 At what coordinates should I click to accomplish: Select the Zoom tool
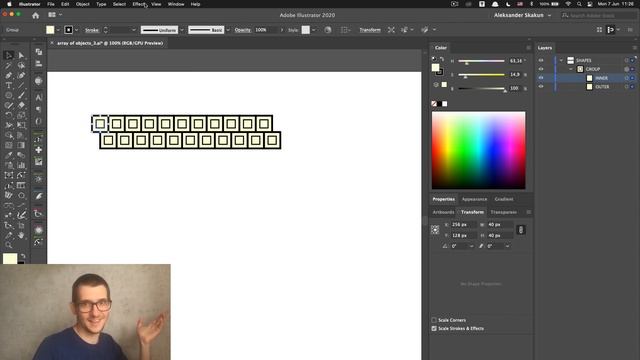point(9,245)
